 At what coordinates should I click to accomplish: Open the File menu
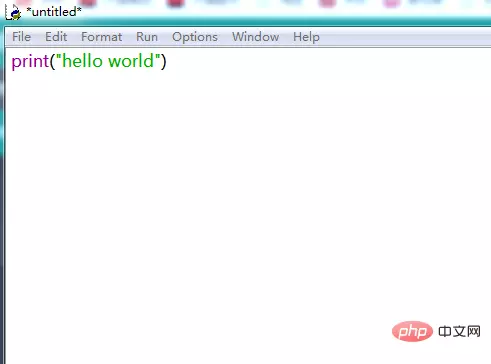point(21,37)
